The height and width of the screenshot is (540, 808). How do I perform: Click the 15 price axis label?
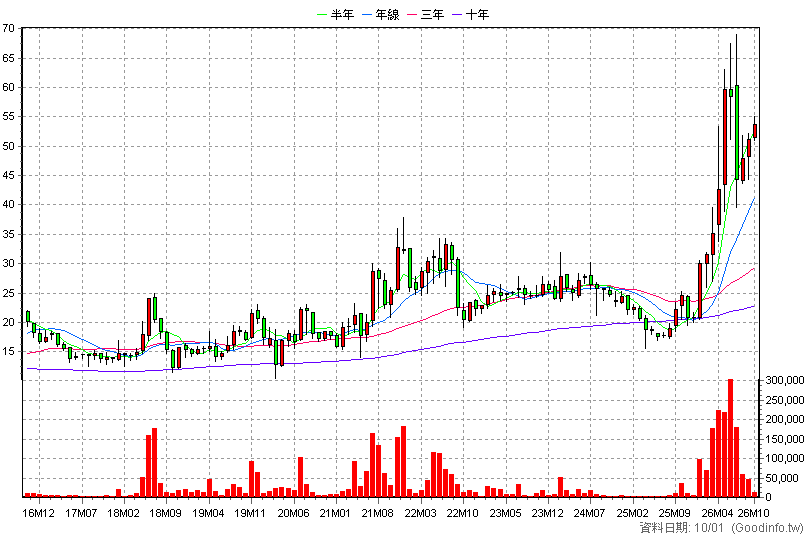coord(8,351)
